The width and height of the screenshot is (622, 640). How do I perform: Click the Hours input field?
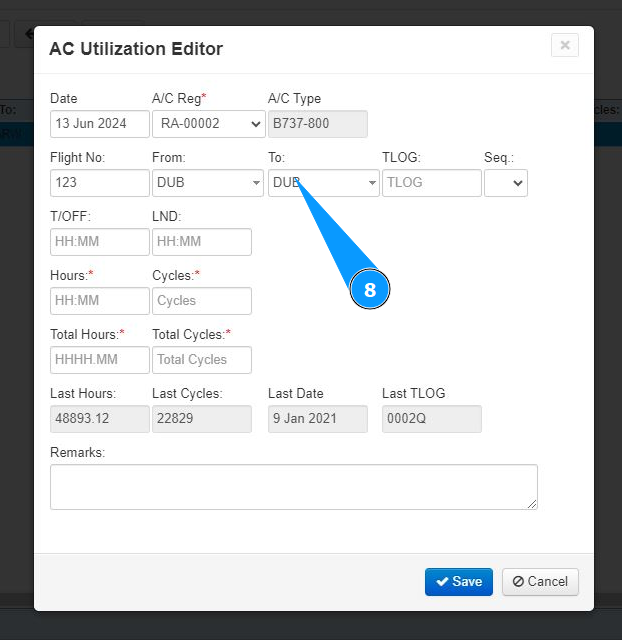99,301
